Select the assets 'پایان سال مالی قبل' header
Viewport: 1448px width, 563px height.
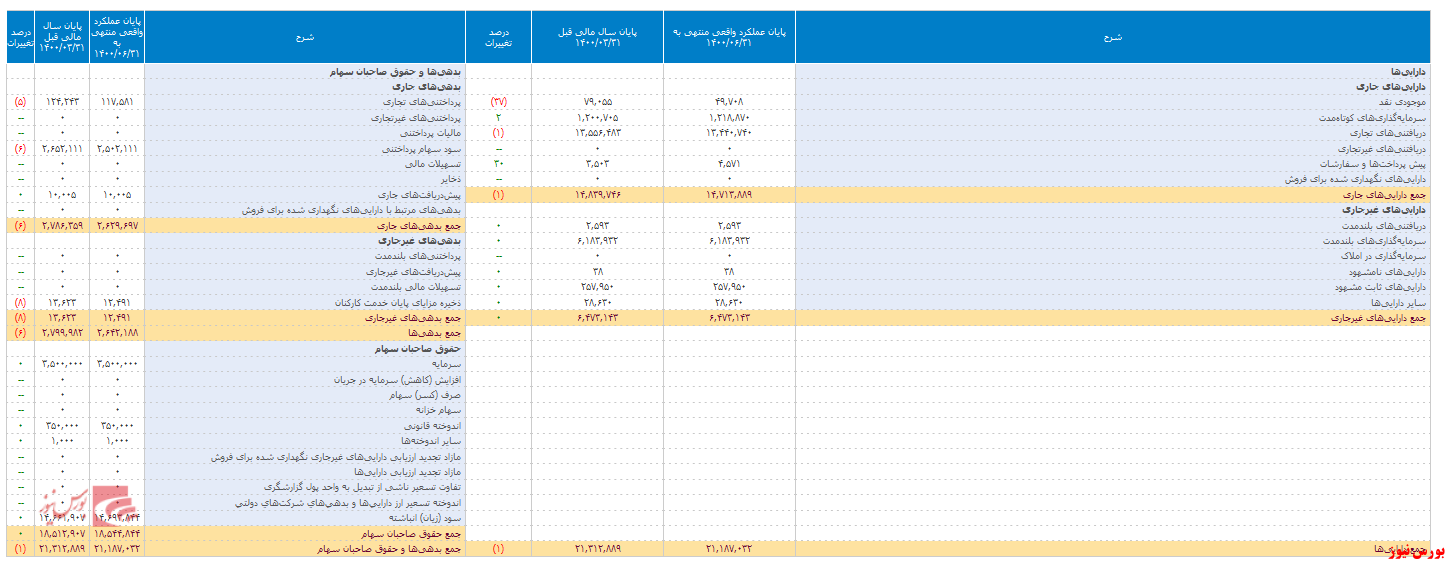point(597,37)
